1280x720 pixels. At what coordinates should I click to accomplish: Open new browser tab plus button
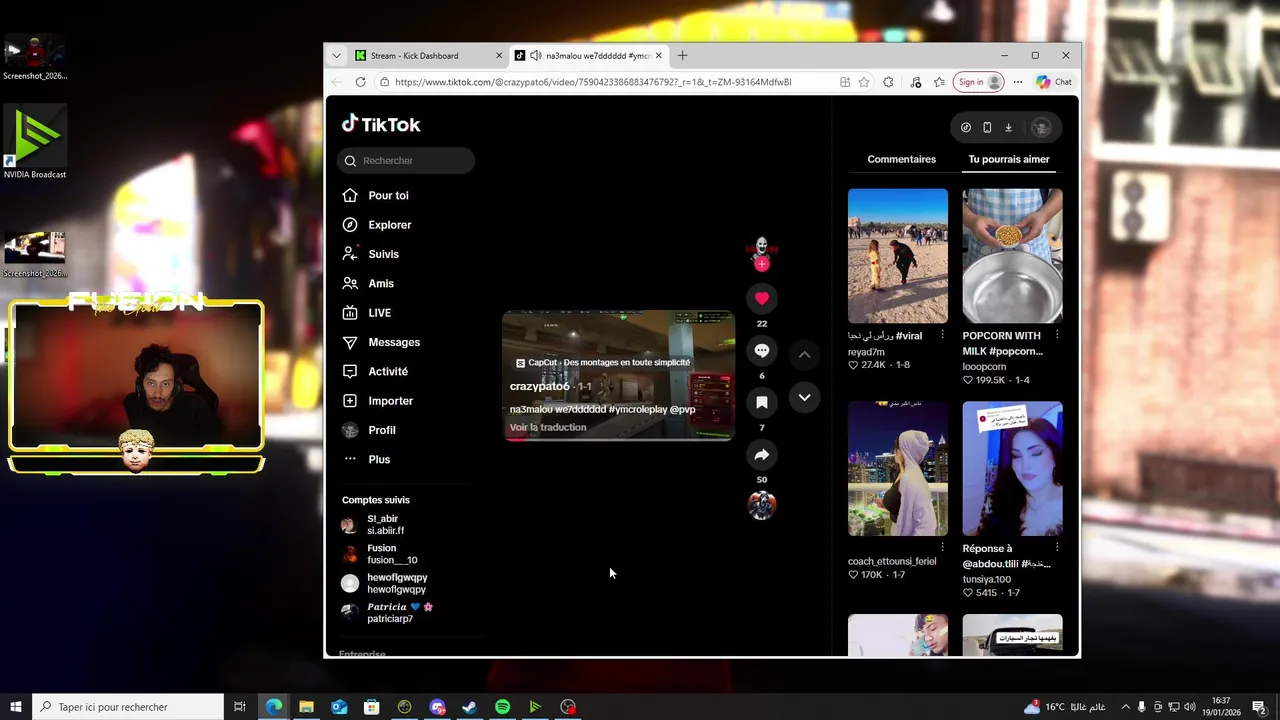pos(683,56)
